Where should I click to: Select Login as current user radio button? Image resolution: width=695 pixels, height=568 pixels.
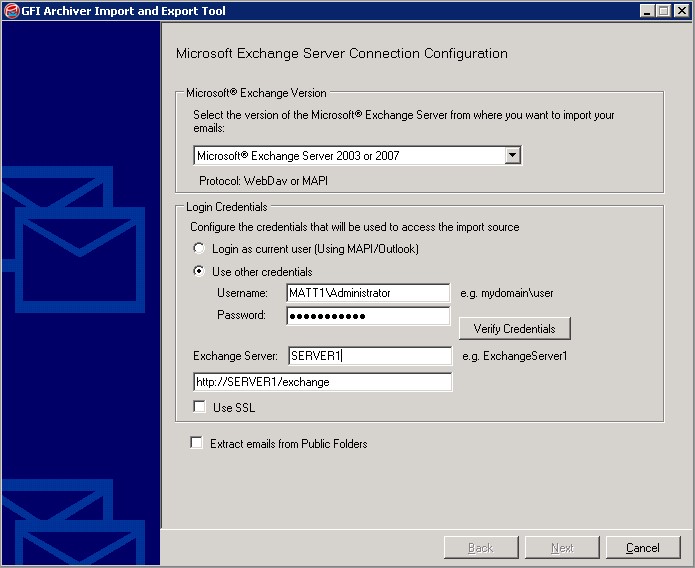199,248
